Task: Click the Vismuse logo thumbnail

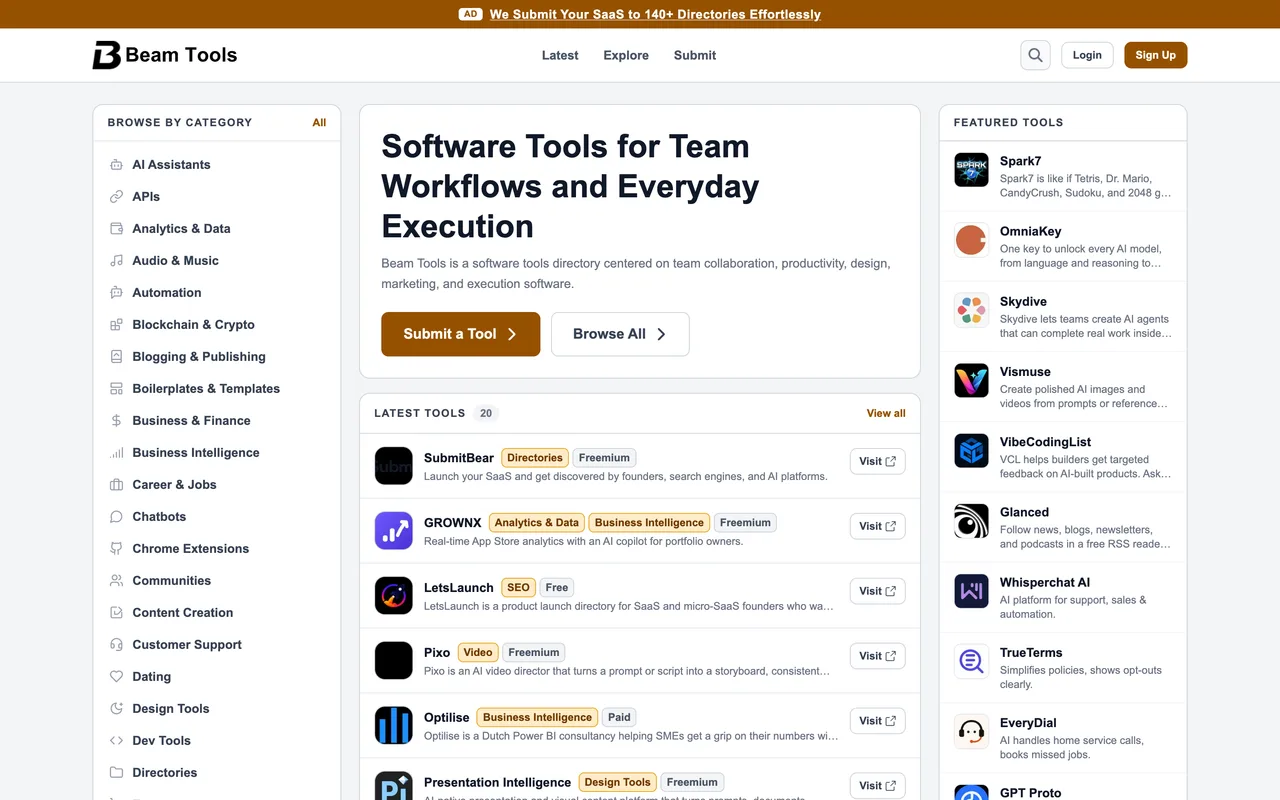Action: 971,381
